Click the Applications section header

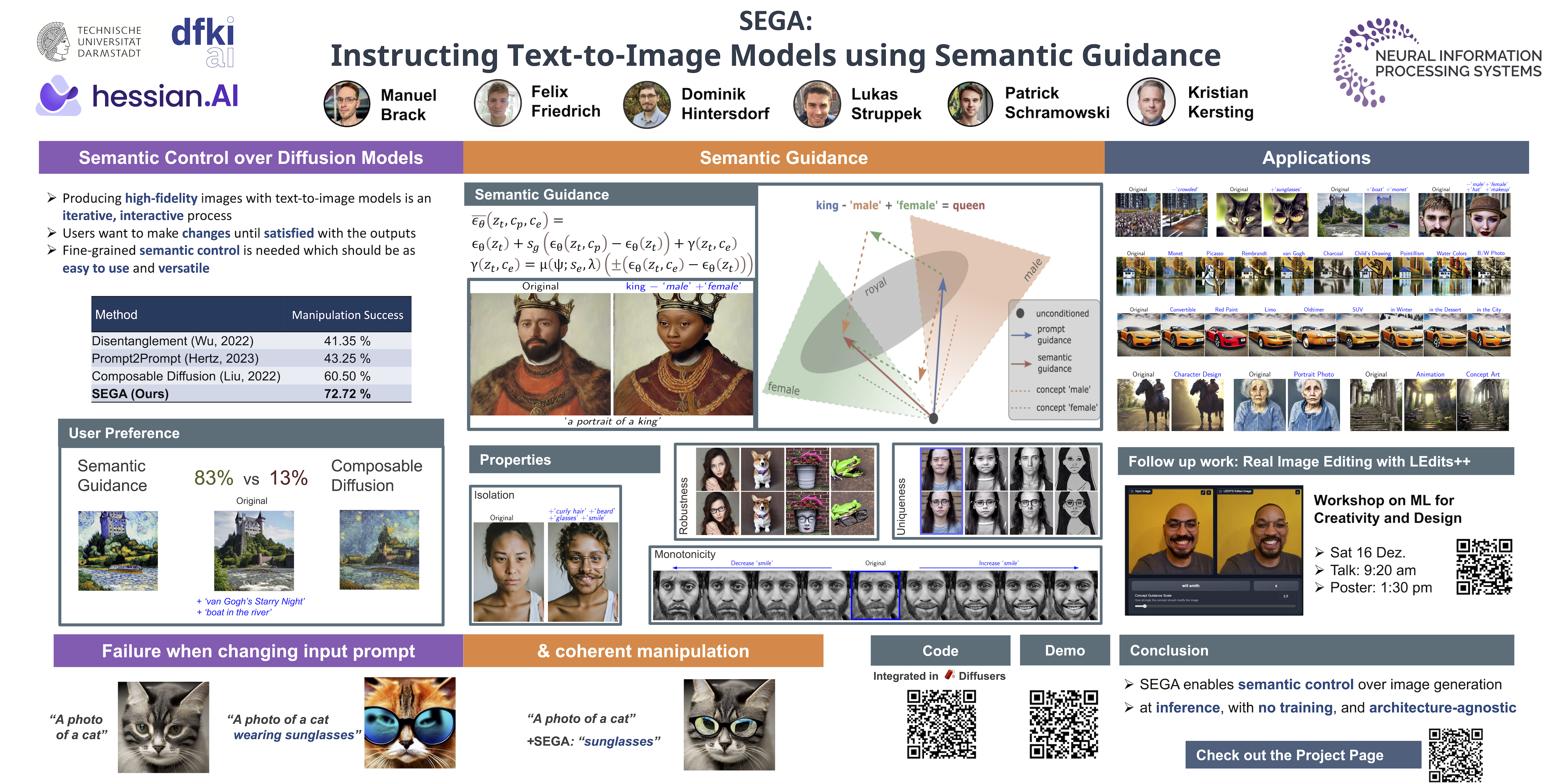(1316, 158)
